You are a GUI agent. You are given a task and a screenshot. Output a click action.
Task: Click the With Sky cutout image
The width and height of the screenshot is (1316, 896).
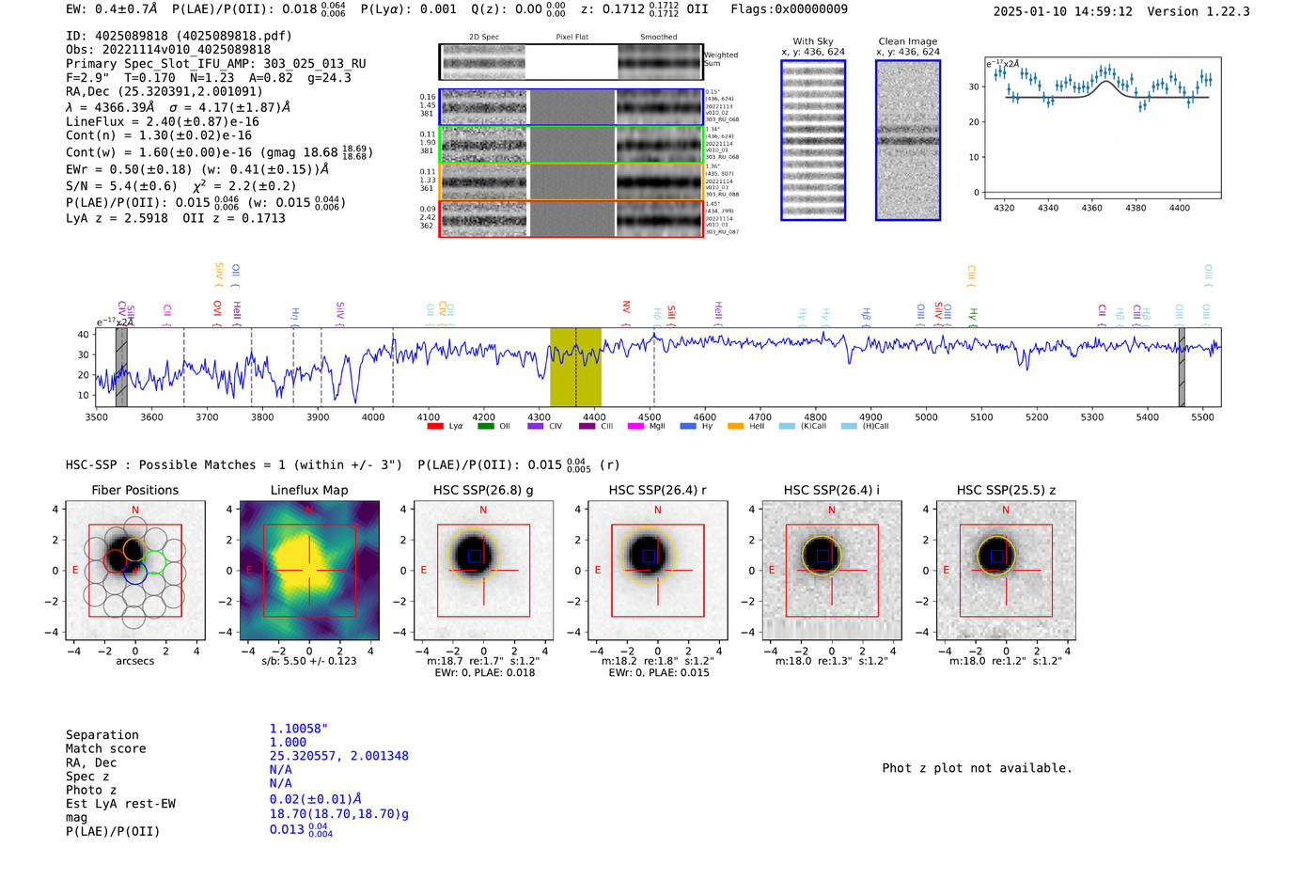click(813, 140)
